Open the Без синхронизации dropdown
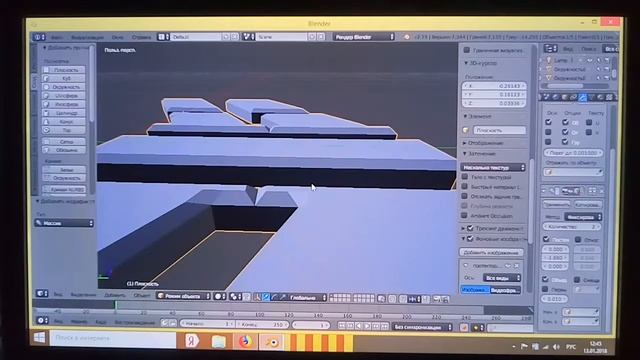 [422, 327]
